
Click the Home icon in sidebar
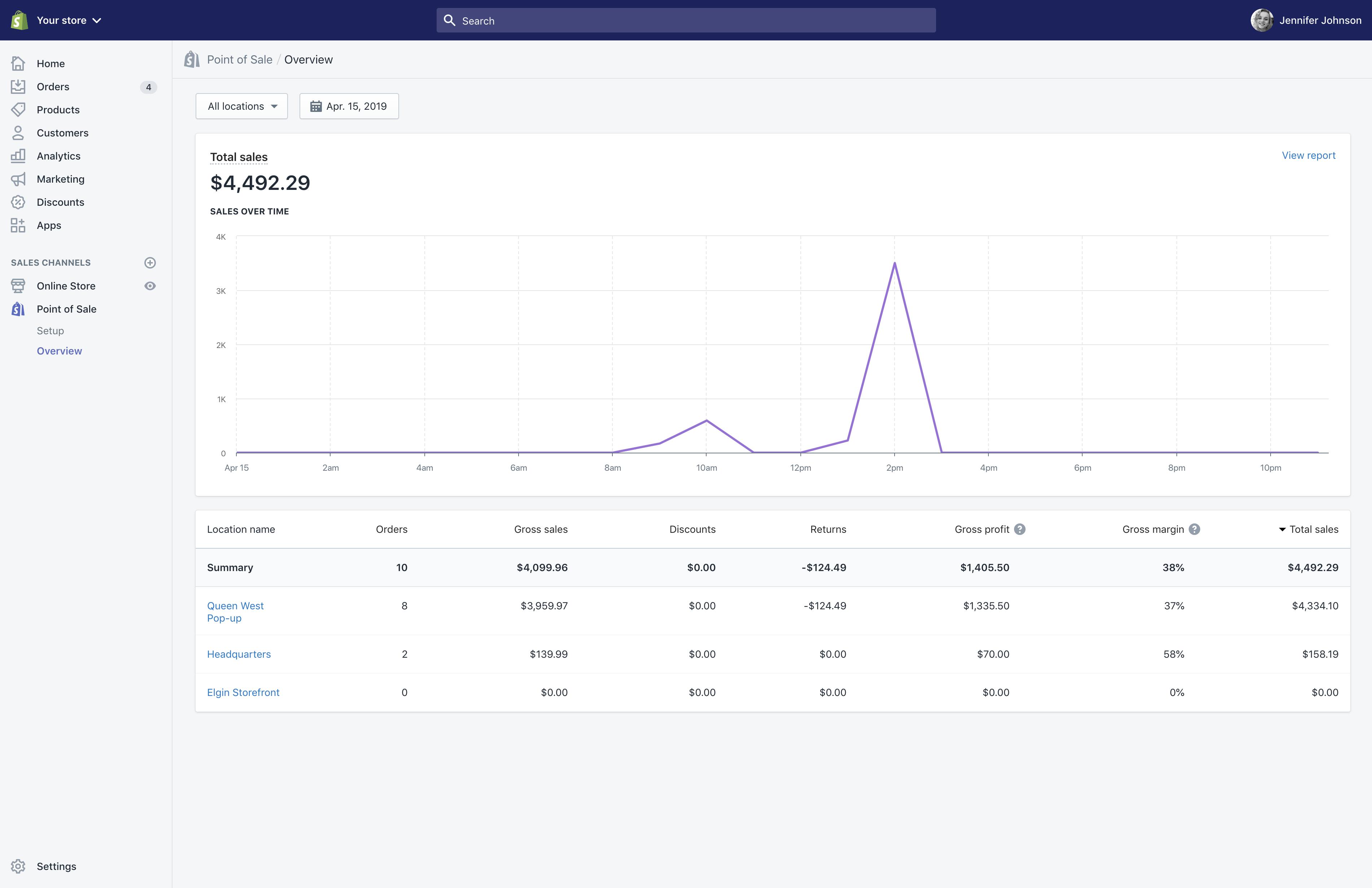click(x=18, y=63)
